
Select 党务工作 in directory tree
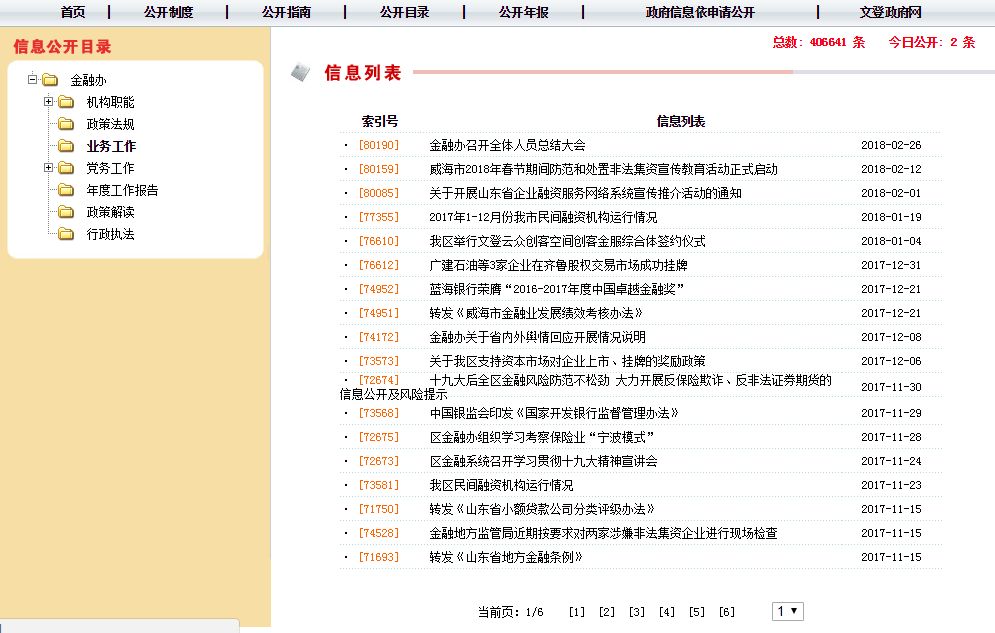(110, 168)
